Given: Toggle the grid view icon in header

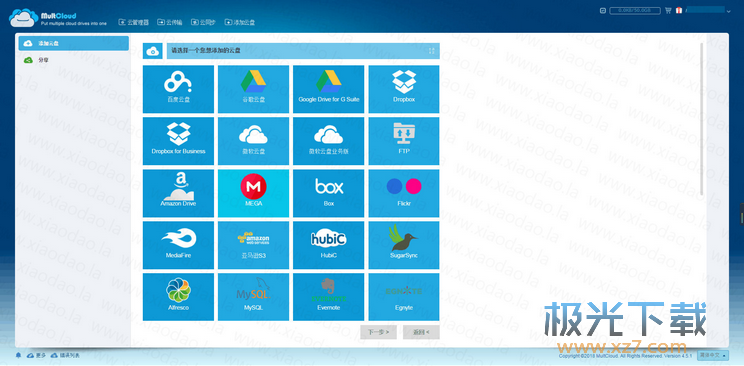Looking at the screenshot, I should 431,51.
